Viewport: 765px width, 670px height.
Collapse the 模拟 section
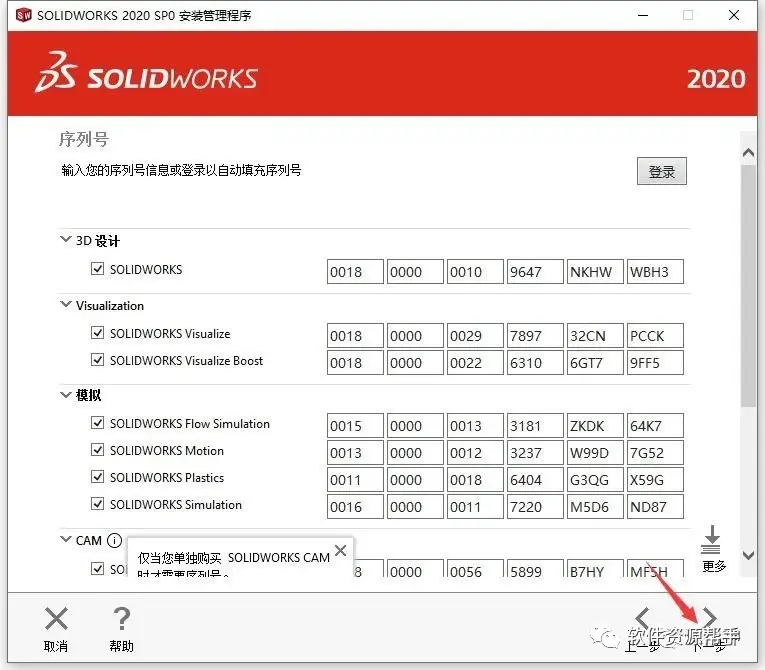pos(65,394)
